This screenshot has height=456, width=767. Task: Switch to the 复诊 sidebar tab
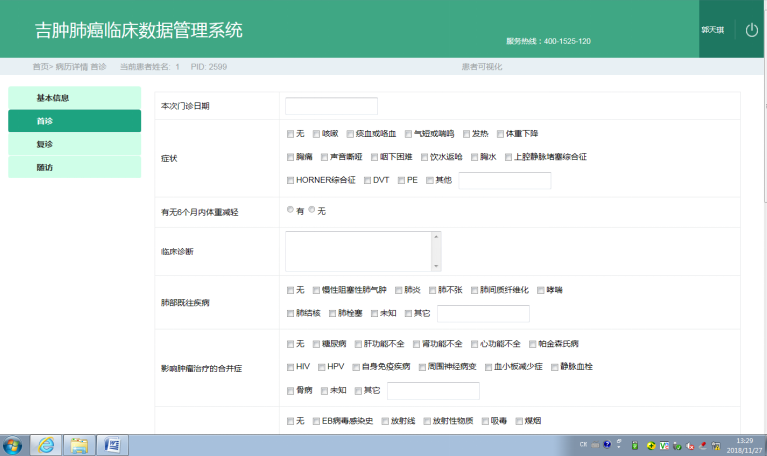click(74, 144)
